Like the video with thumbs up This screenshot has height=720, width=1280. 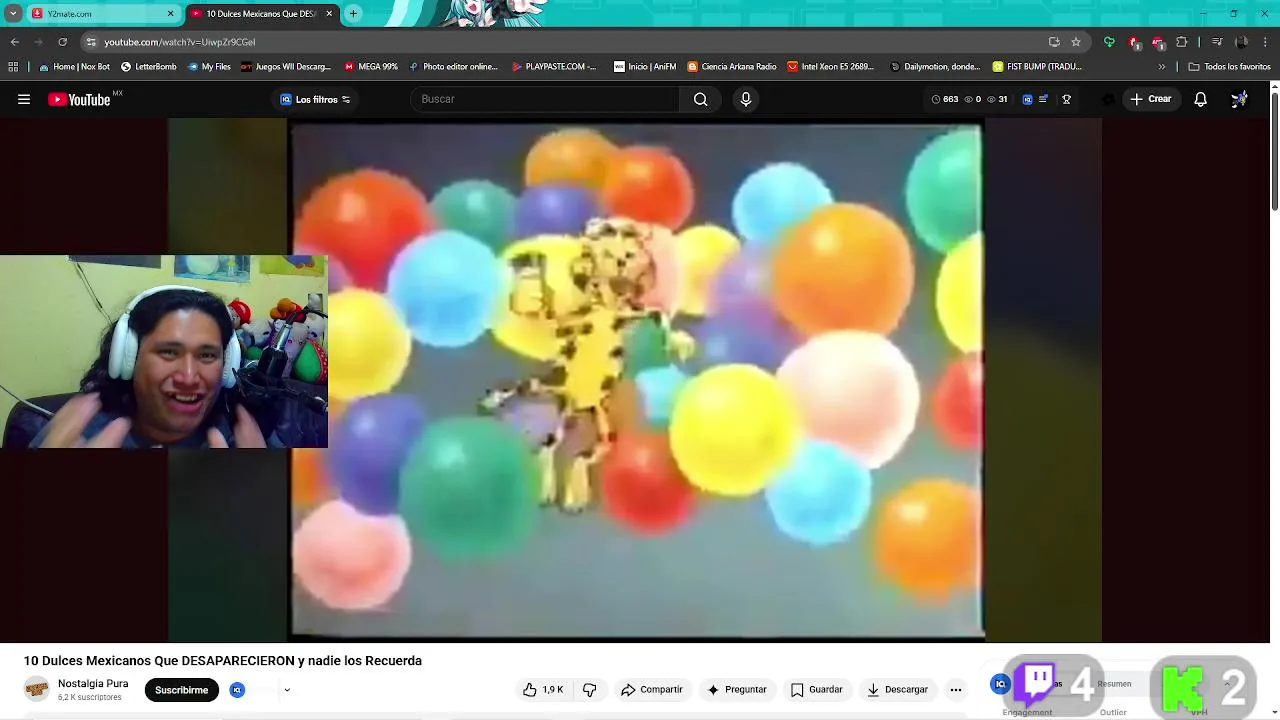click(543, 689)
